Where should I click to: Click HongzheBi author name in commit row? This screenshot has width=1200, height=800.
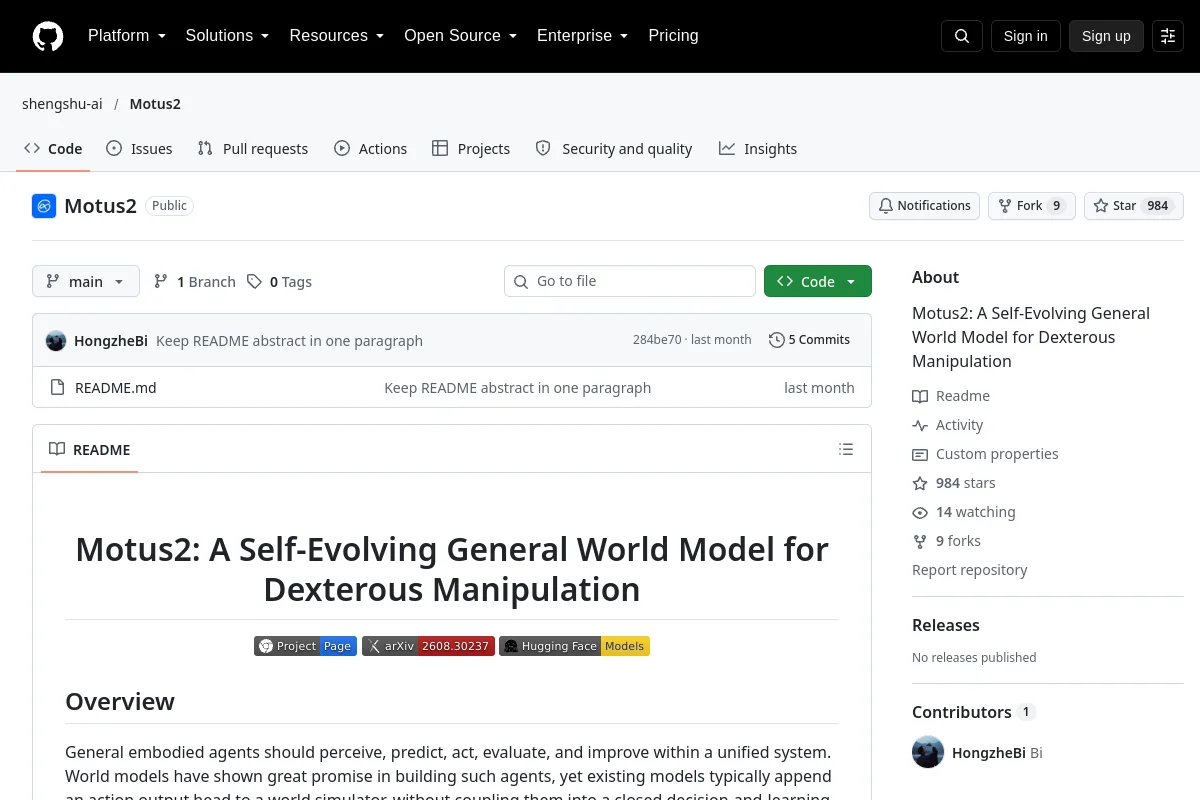coord(111,341)
